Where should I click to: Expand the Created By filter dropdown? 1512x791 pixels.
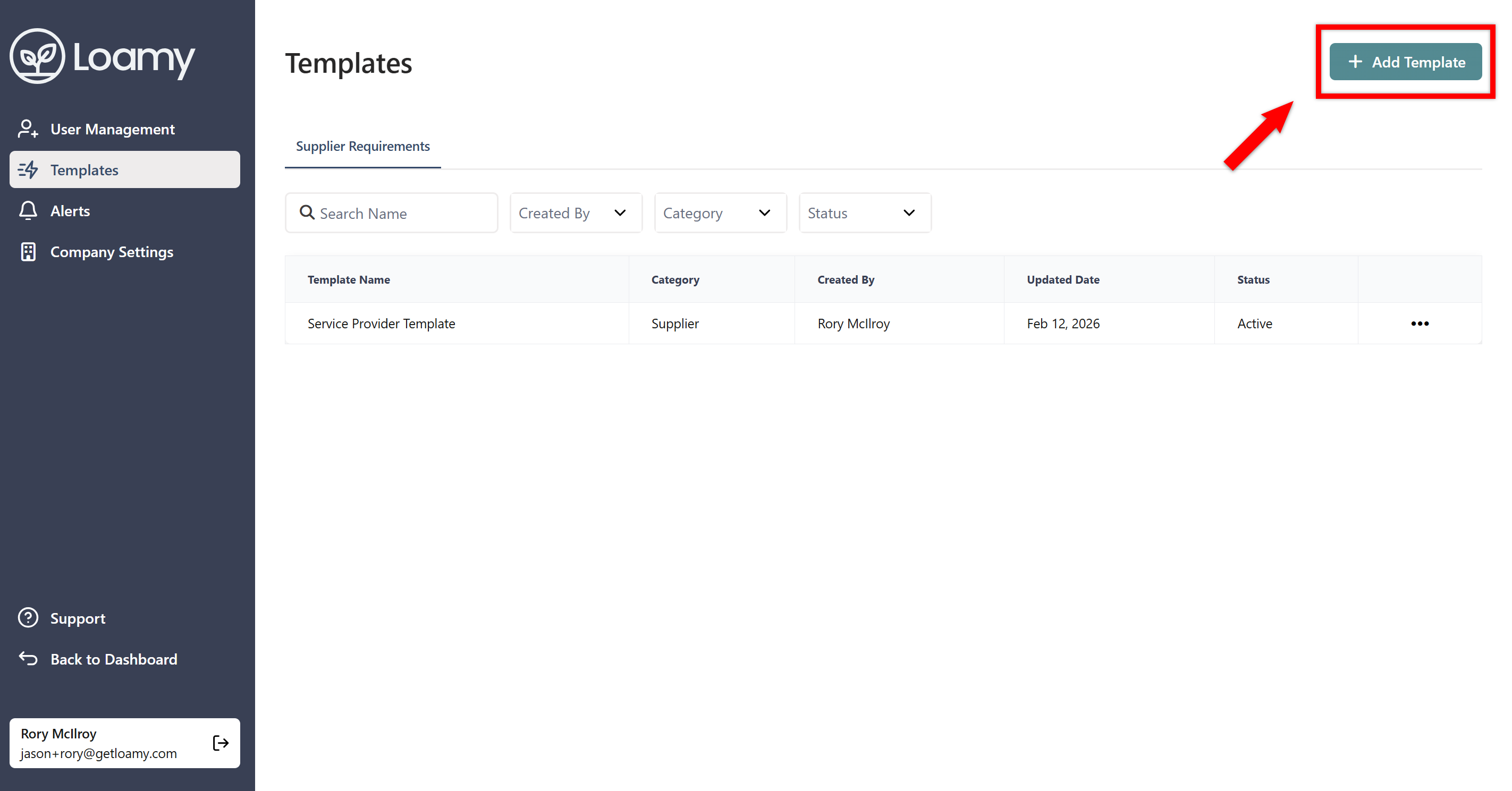coord(575,213)
